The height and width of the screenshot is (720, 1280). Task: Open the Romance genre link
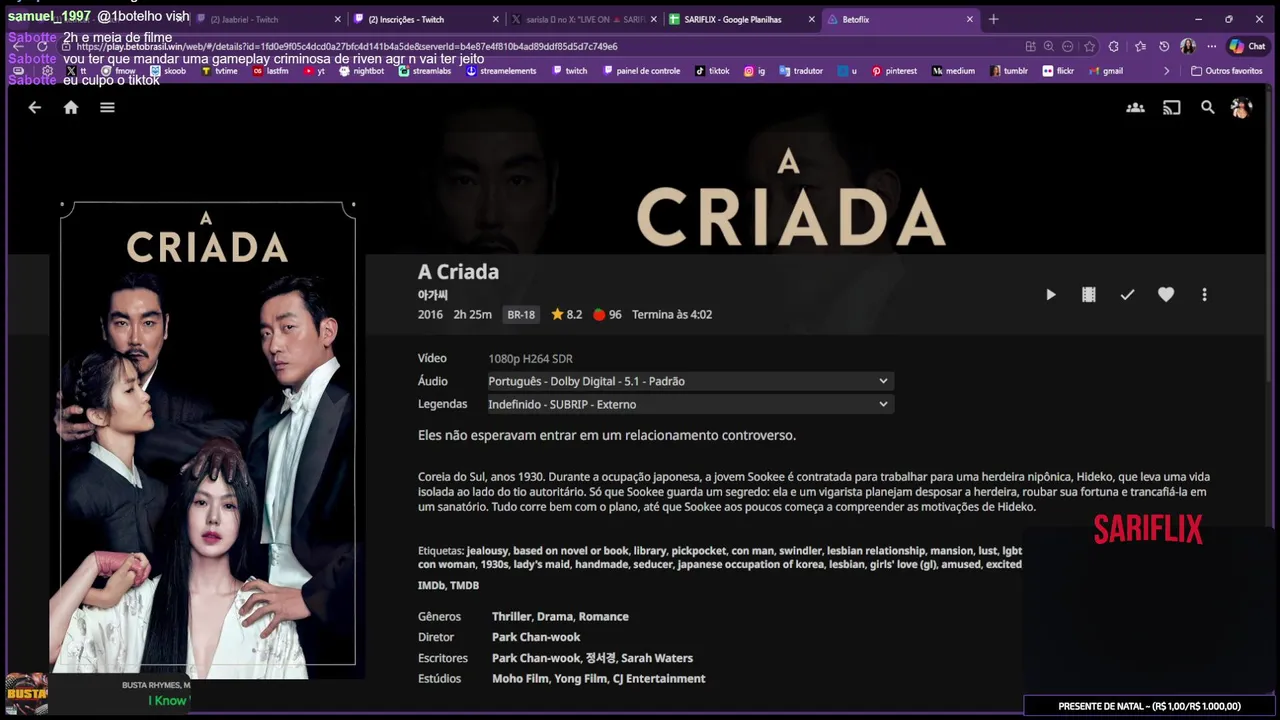point(604,617)
